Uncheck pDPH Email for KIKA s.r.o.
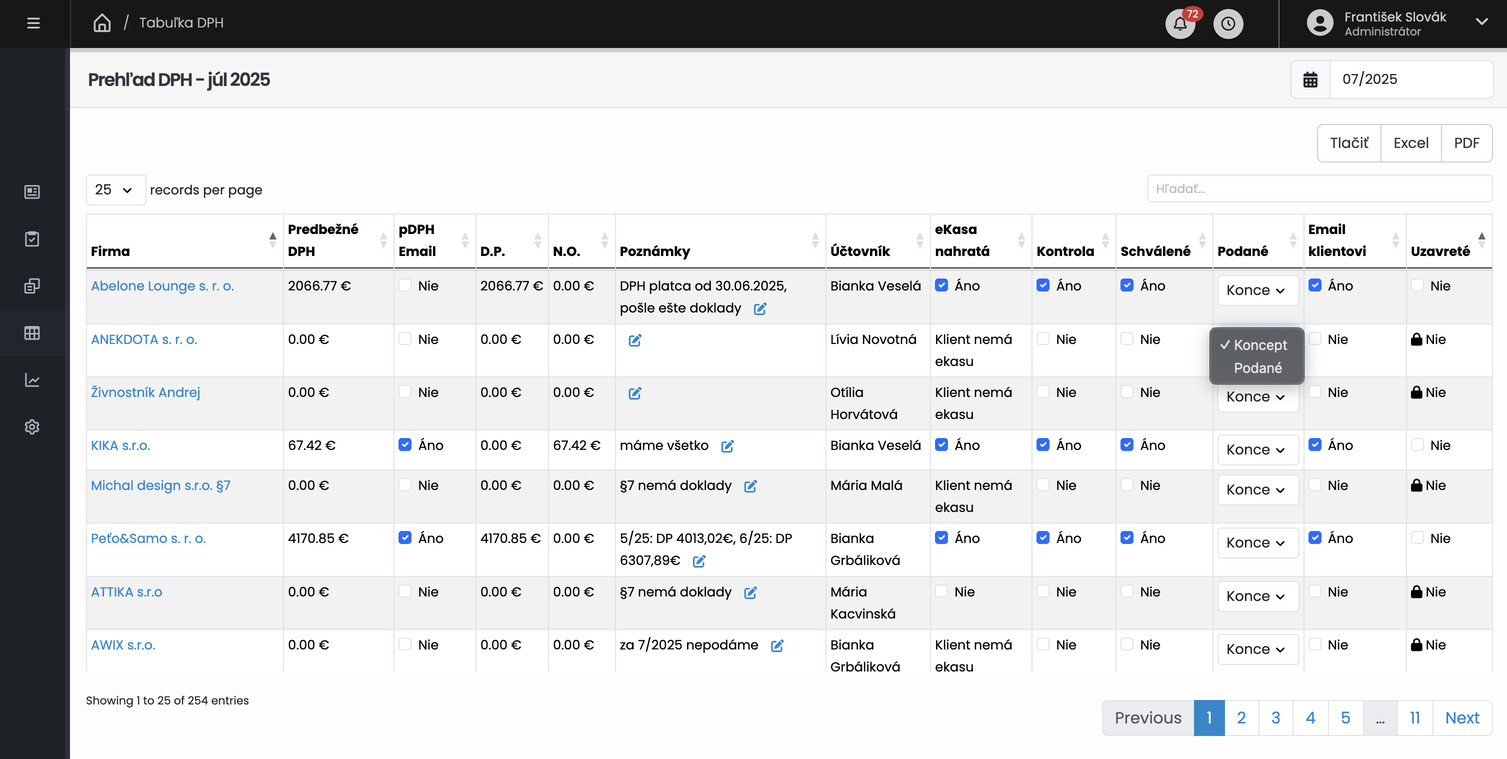 point(405,445)
